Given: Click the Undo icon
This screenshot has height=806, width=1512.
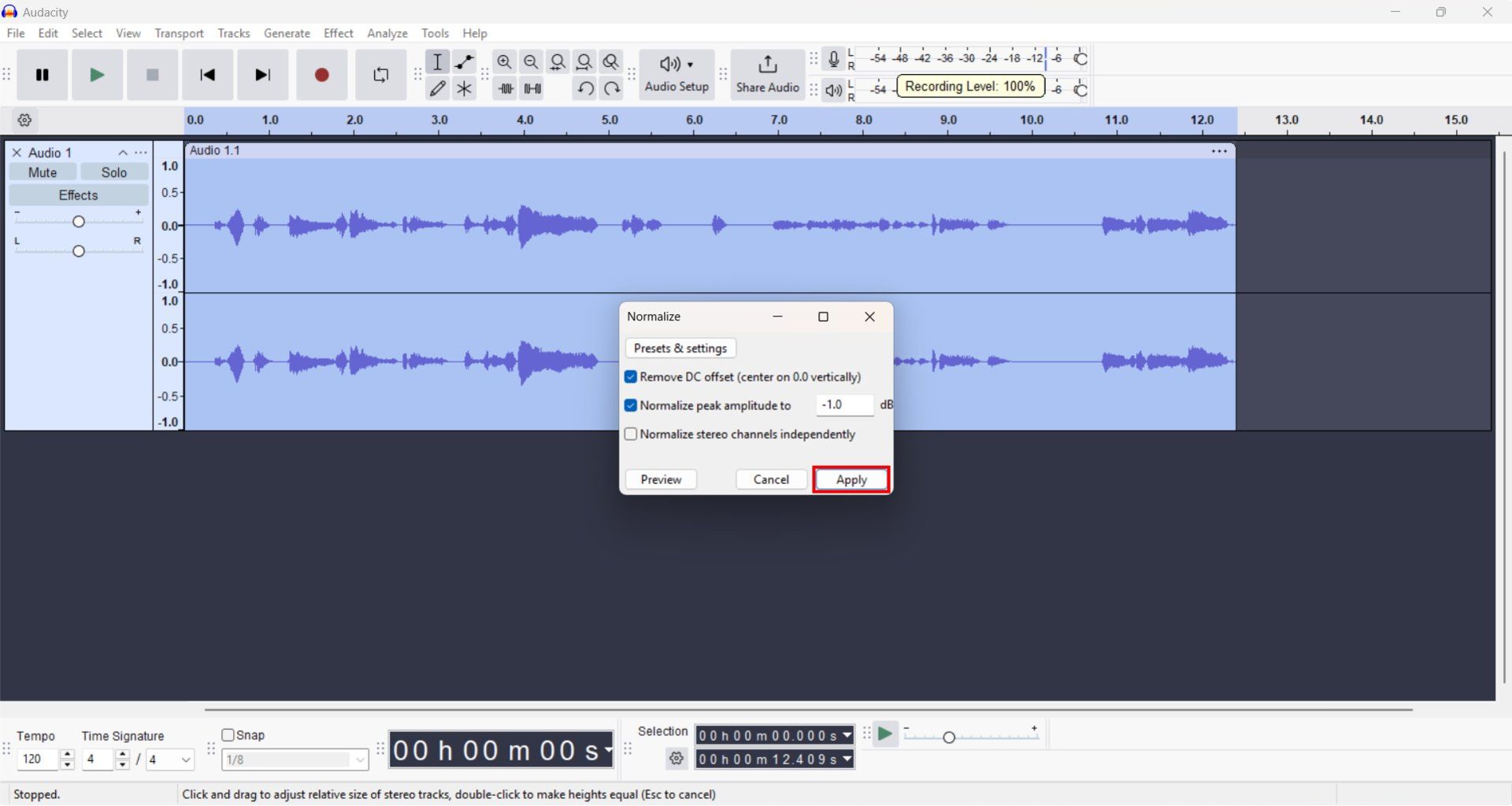Looking at the screenshot, I should (584, 88).
